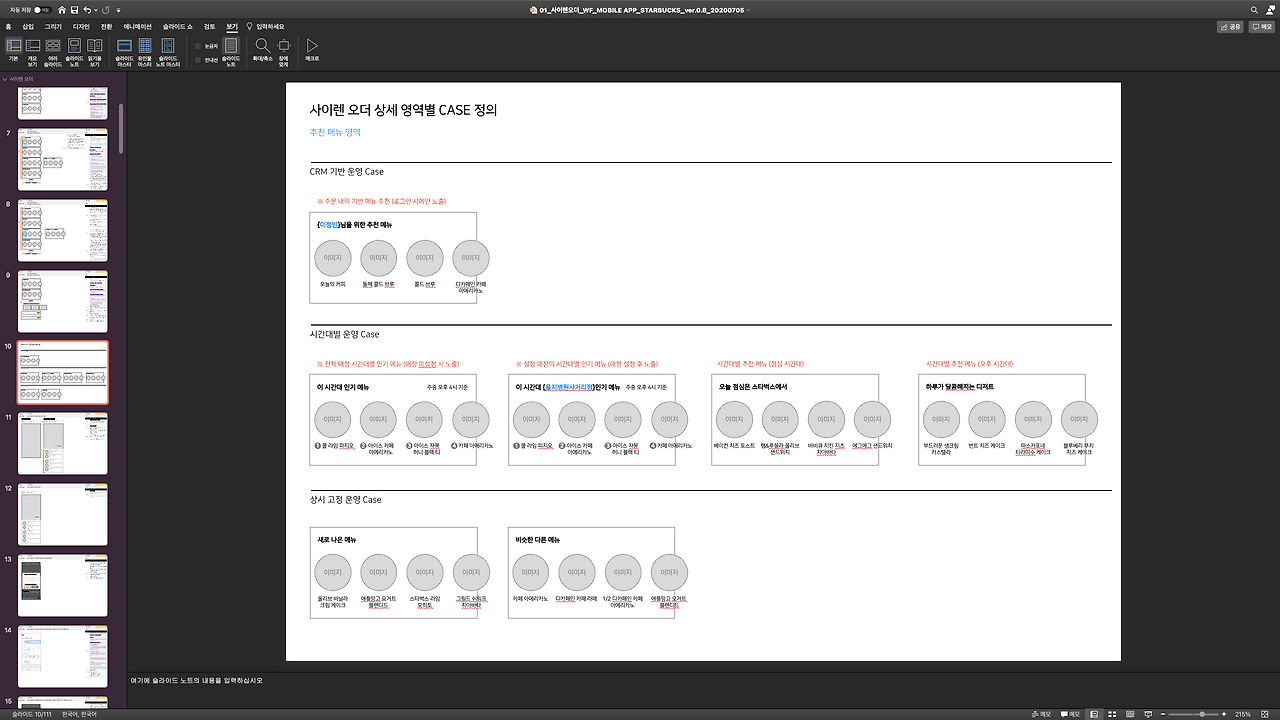
Task: Toggle the 자동 저장 autosave switch
Action: pyautogui.click(x=42, y=10)
